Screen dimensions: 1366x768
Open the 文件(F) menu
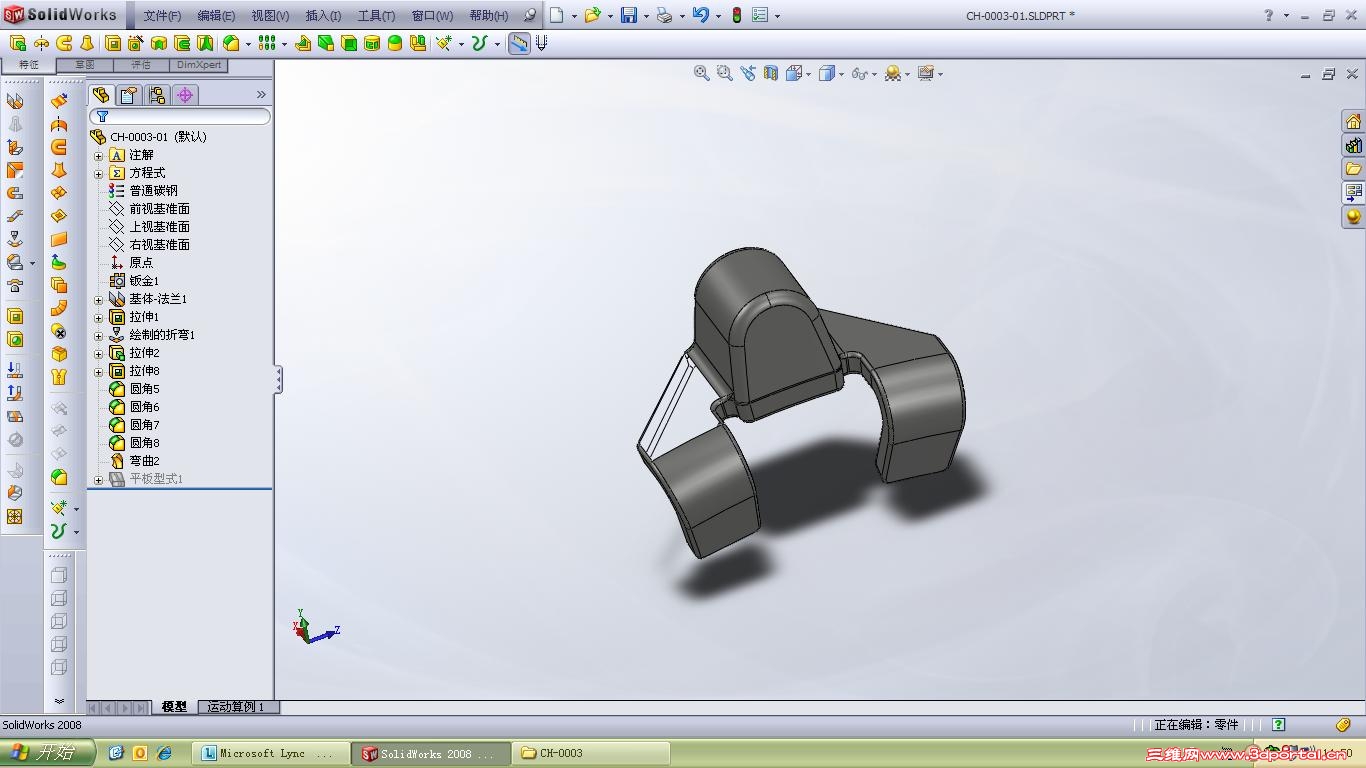coord(162,16)
